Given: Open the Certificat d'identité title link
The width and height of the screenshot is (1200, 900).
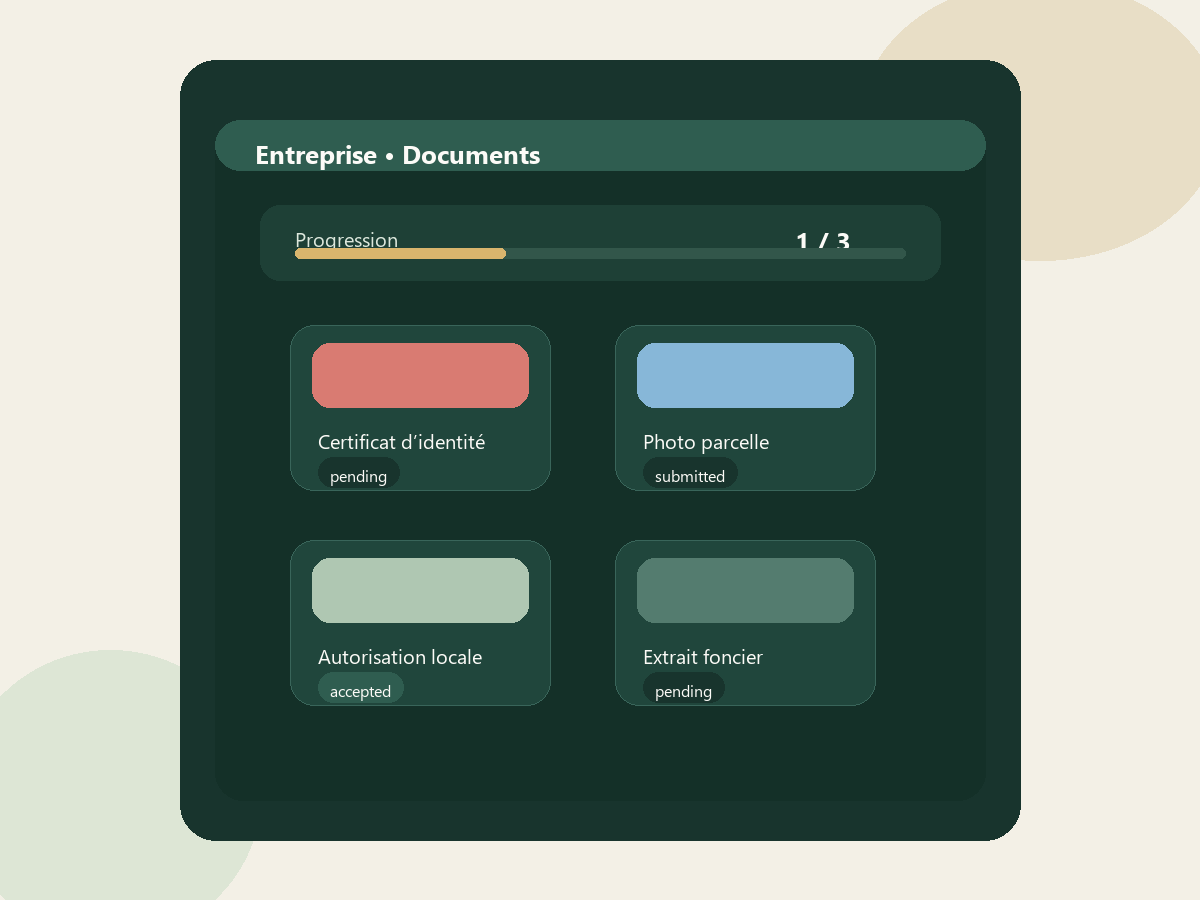Looking at the screenshot, I should click(x=401, y=442).
